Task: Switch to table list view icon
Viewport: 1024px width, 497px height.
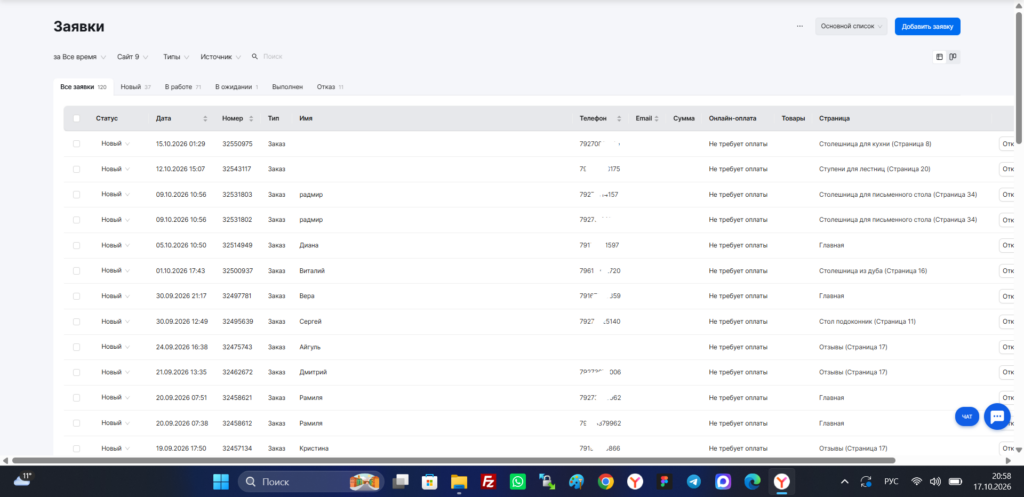Action: 939,57
